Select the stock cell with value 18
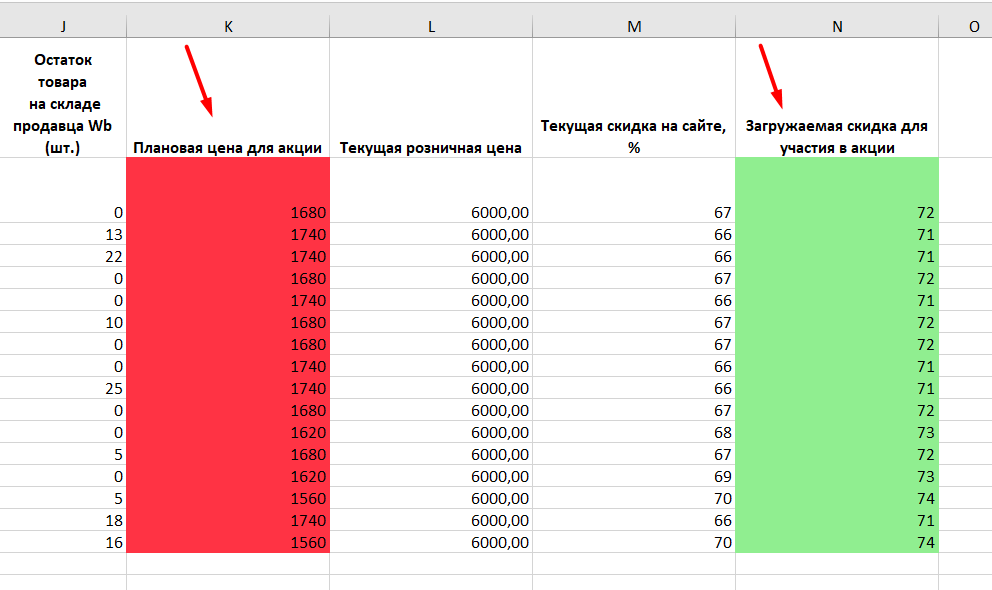The image size is (992, 590). coord(63,521)
